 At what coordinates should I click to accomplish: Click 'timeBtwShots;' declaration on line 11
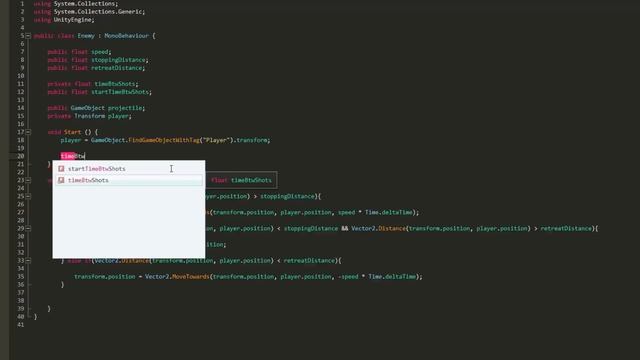click(116, 84)
